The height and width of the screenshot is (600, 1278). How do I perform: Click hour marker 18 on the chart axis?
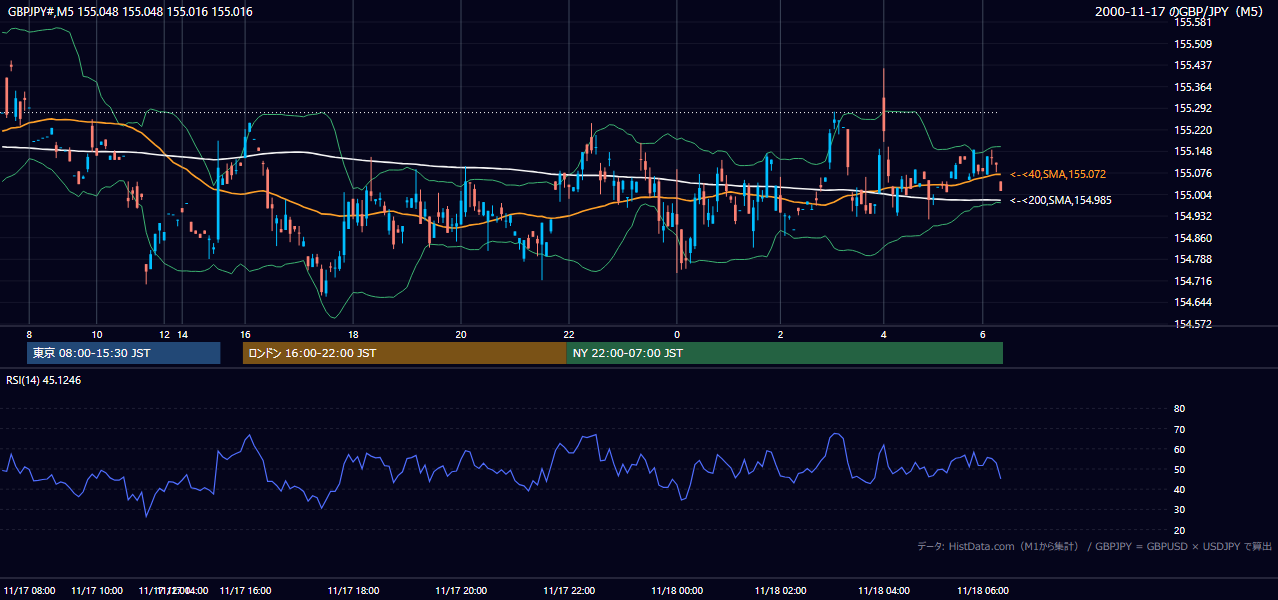tap(353, 334)
